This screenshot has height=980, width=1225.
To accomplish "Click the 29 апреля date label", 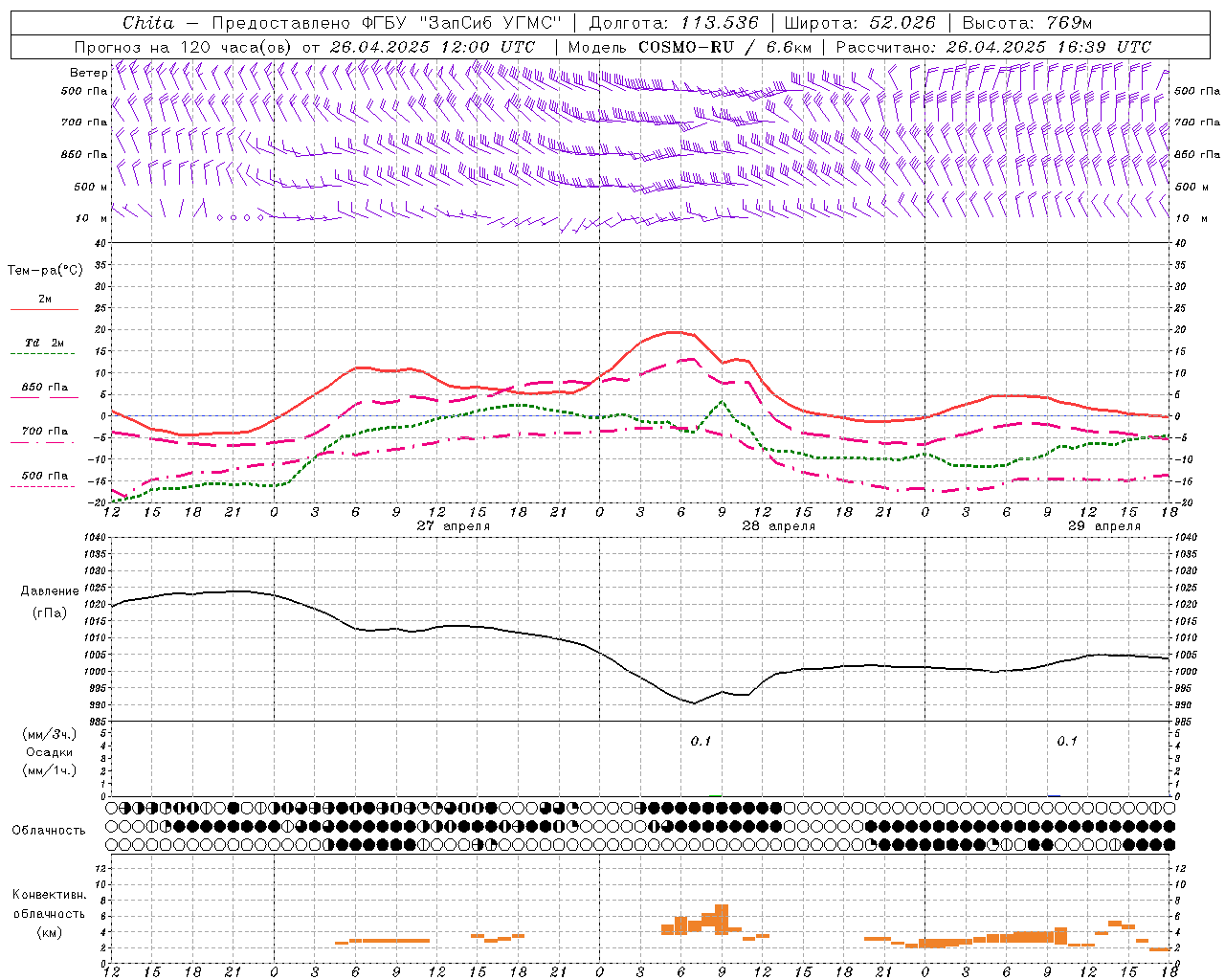I will (1104, 526).
